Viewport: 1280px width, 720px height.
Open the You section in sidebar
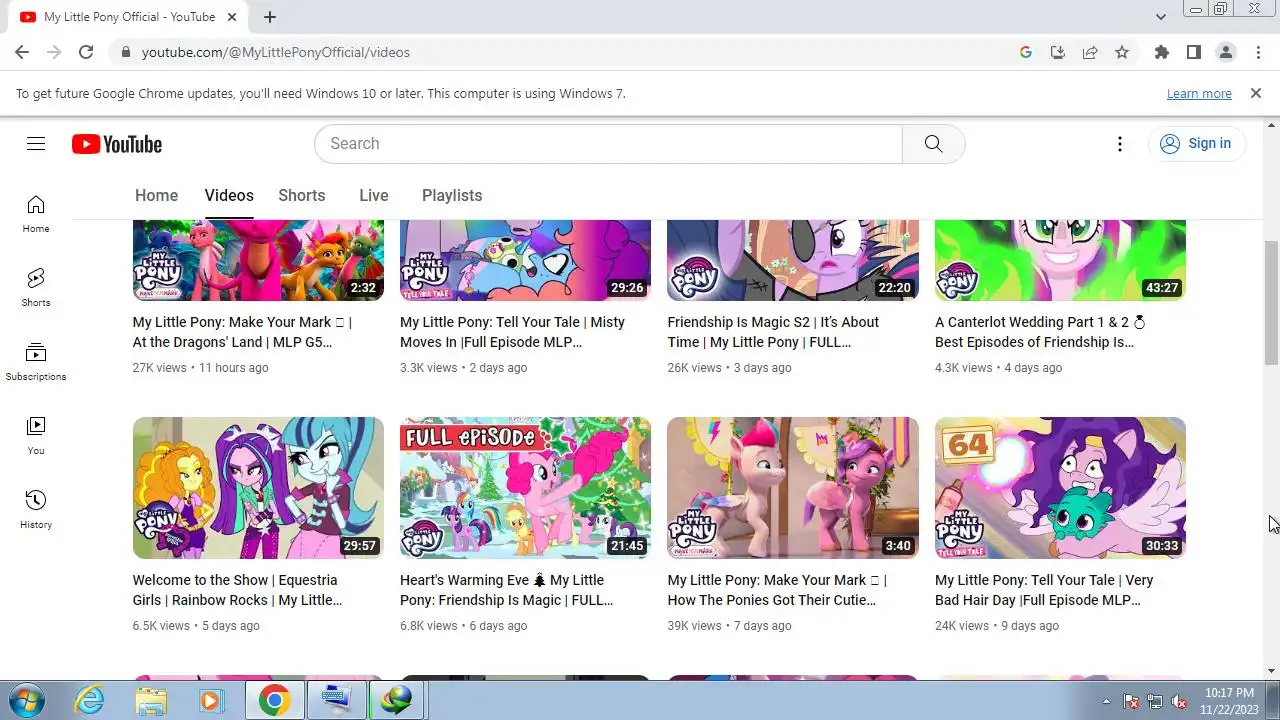(36, 436)
